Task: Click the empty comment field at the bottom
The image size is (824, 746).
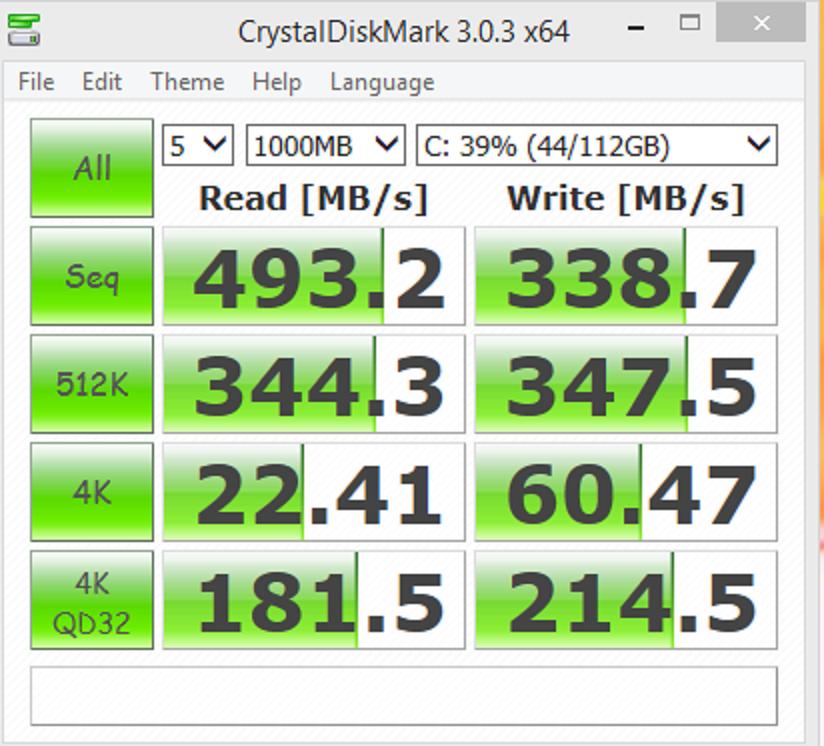Action: coord(404,696)
